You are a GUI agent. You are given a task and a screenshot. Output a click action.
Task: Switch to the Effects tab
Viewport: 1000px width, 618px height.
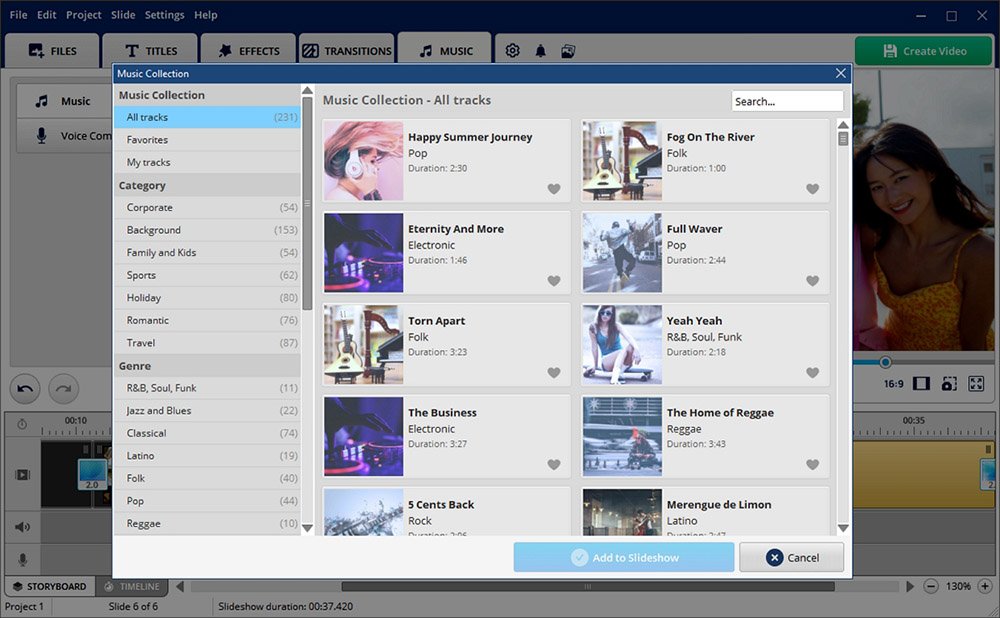tap(249, 50)
